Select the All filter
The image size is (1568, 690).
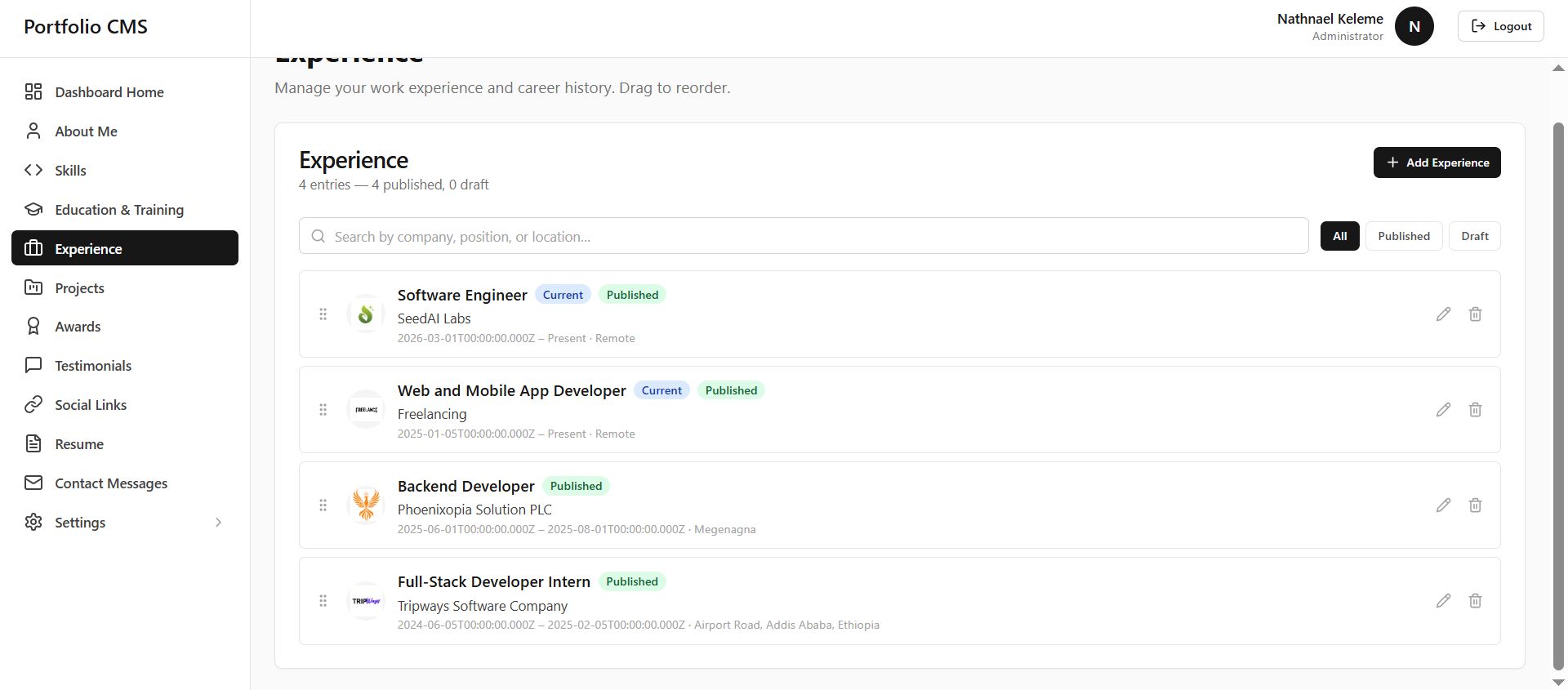click(x=1339, y=236)
